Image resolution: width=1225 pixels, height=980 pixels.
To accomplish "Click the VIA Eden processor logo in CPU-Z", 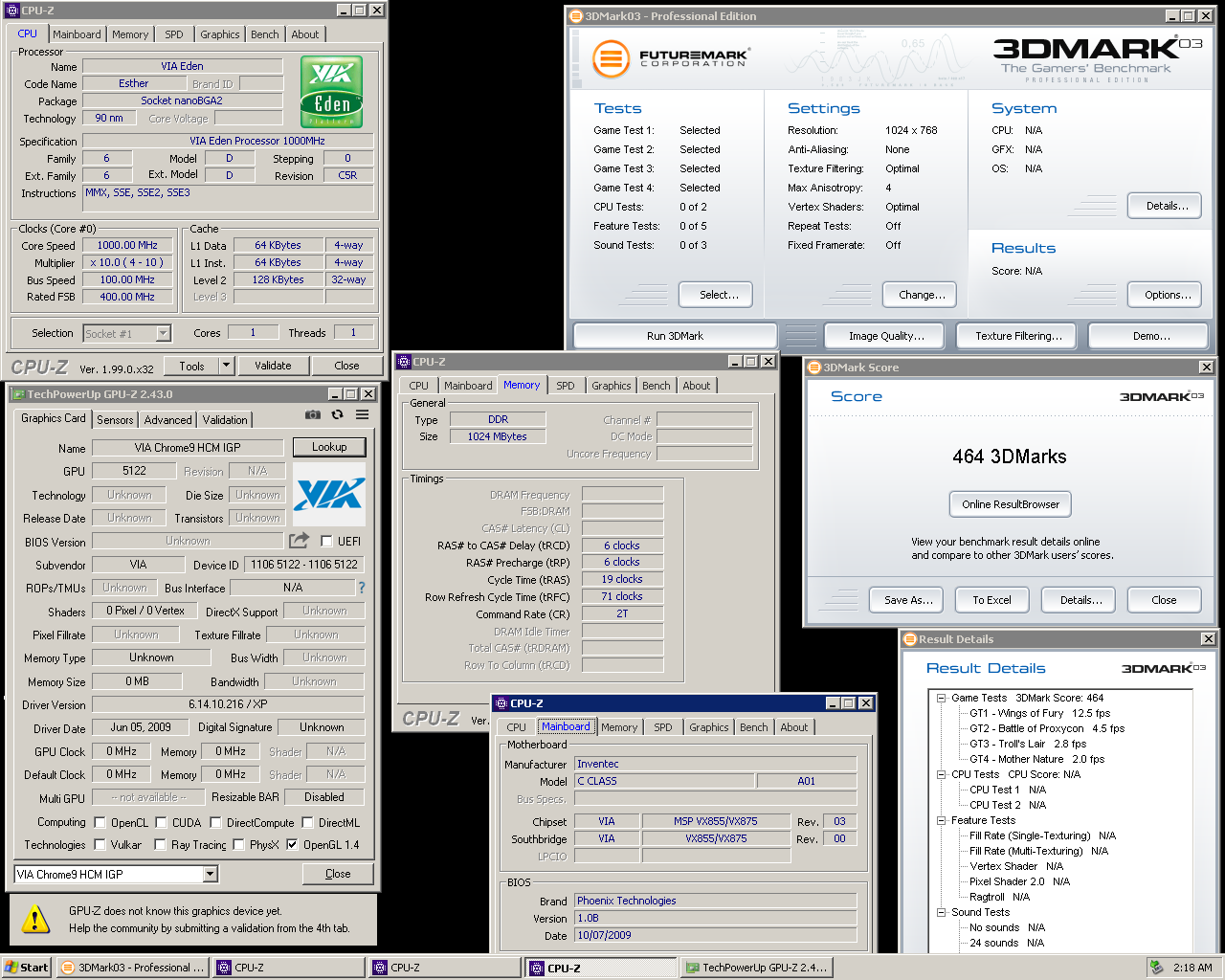I will [331, 92].
